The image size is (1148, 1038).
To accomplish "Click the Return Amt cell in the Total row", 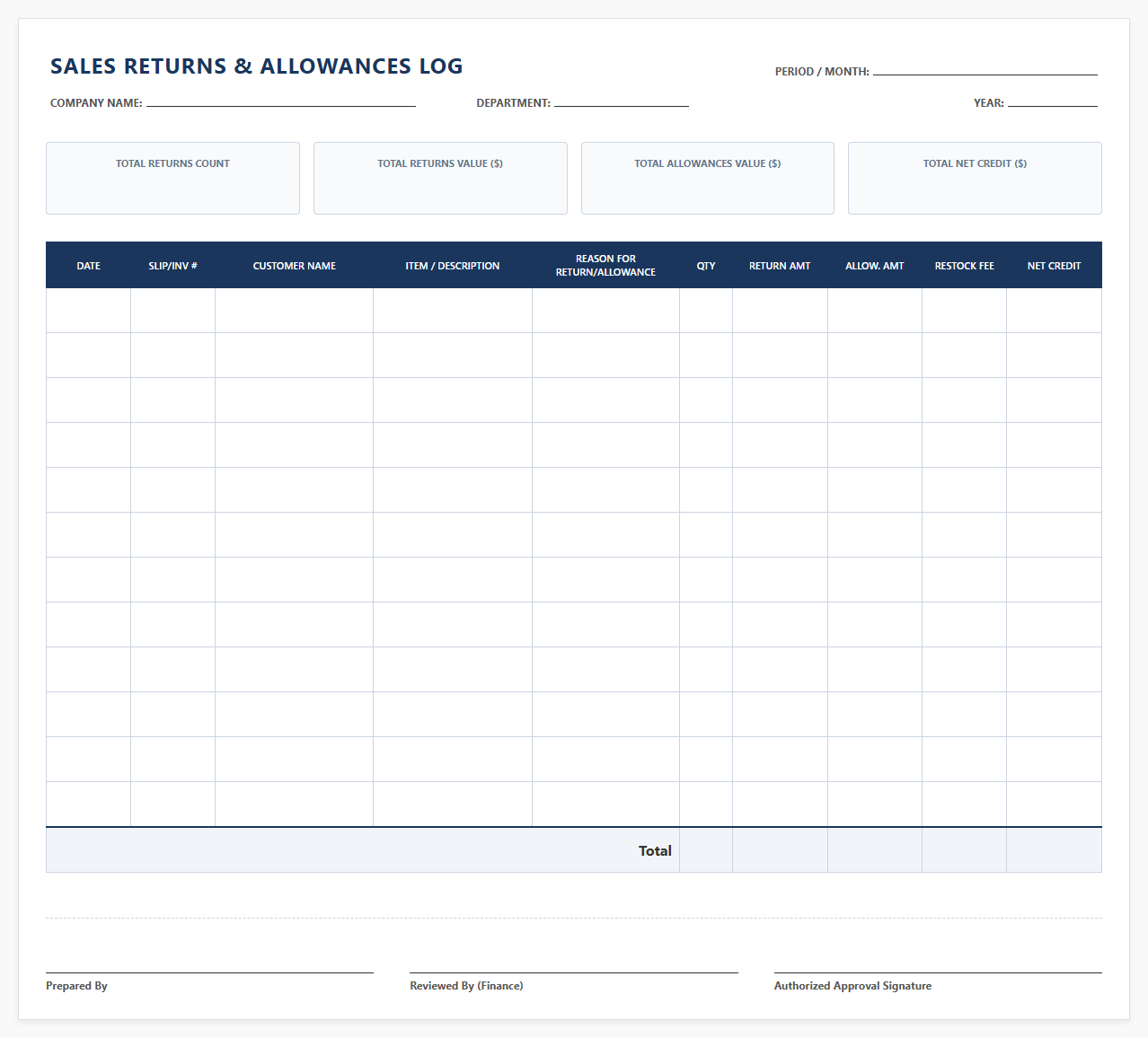I will coord(780,850).
